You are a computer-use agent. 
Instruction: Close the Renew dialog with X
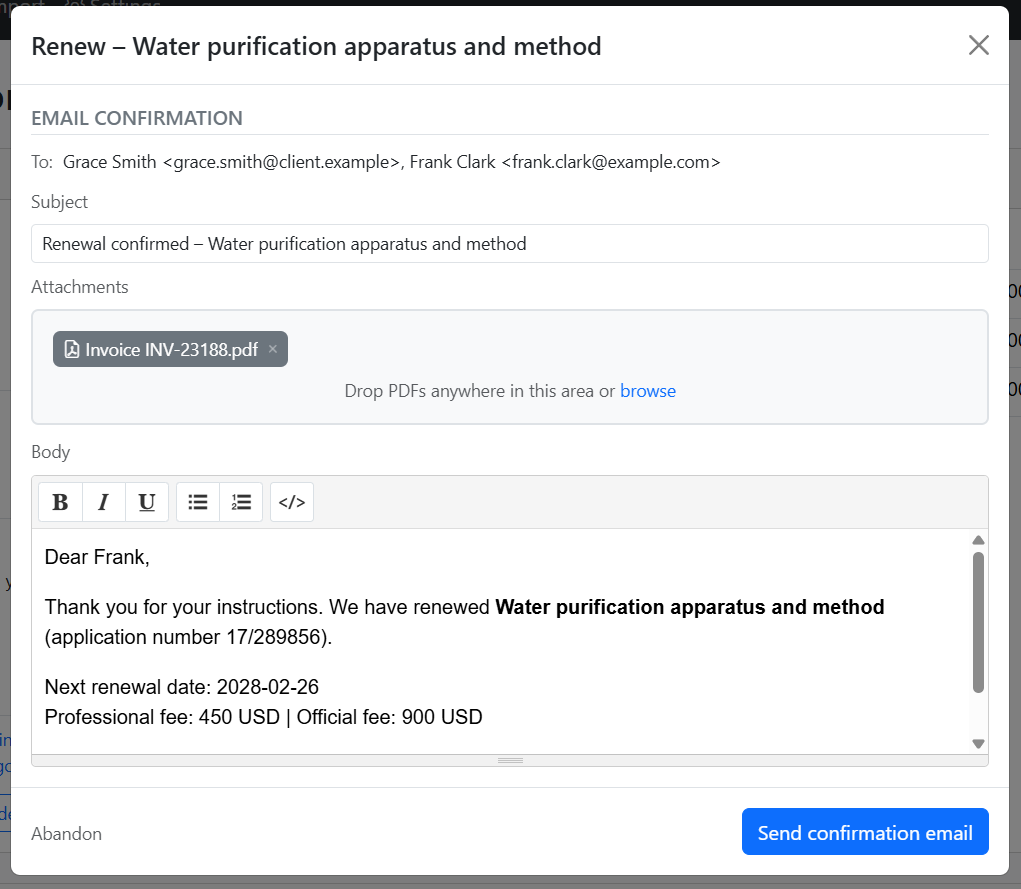(x=978, y=45)
